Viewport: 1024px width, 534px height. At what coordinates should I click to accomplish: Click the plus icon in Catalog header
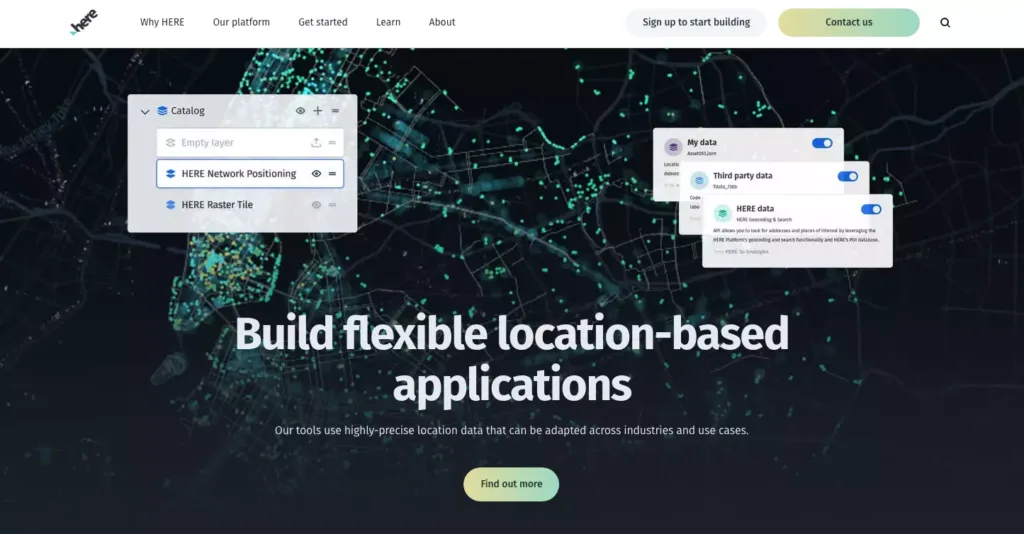tap(318, 111)
